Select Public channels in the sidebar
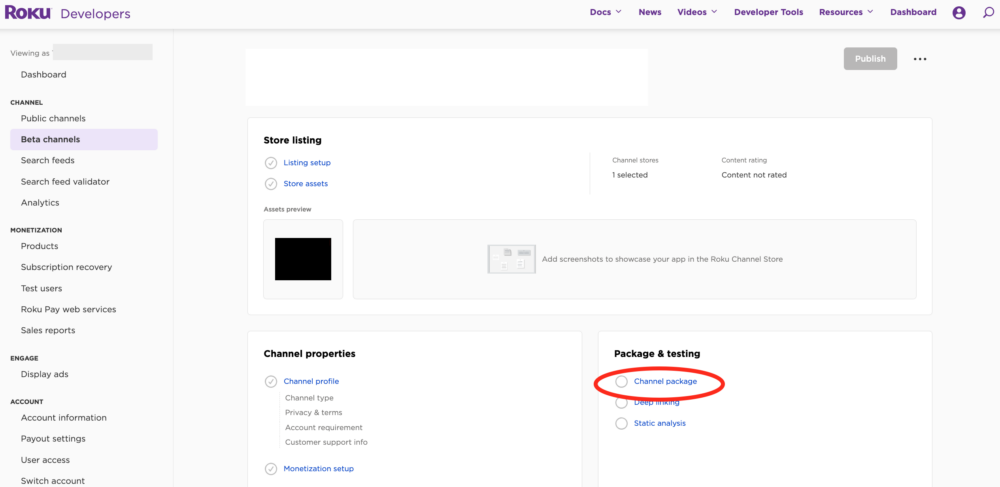1000x487 pixels. click(x=53, y=119)
